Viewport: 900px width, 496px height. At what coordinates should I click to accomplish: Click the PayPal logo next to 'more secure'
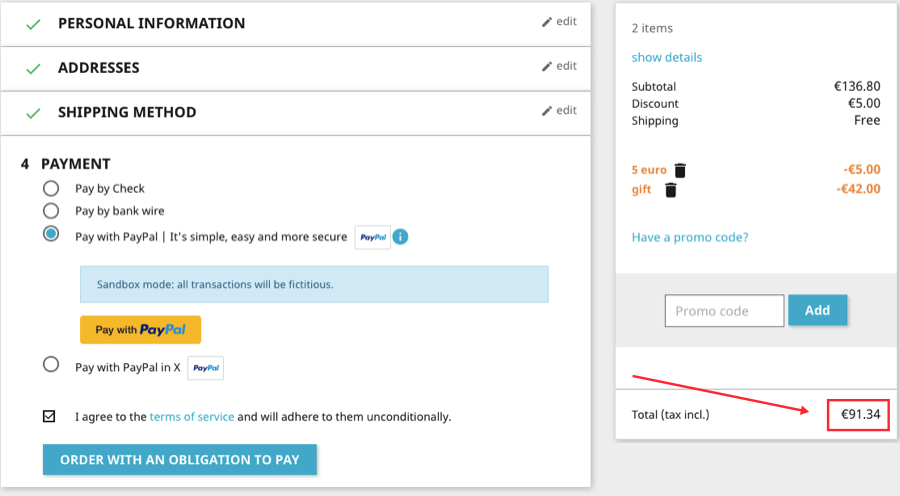[x=373, y=237]
